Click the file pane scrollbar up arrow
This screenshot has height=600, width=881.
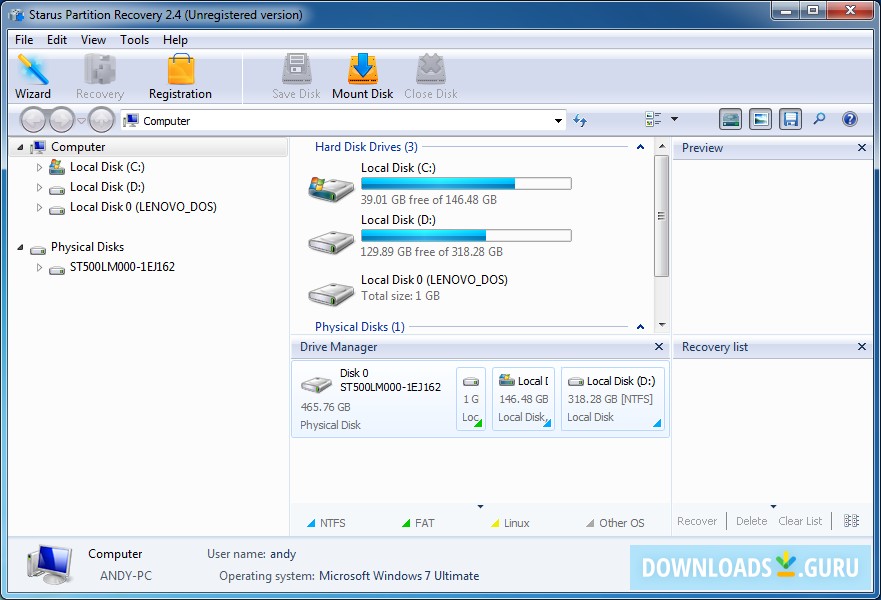(662, 146)
